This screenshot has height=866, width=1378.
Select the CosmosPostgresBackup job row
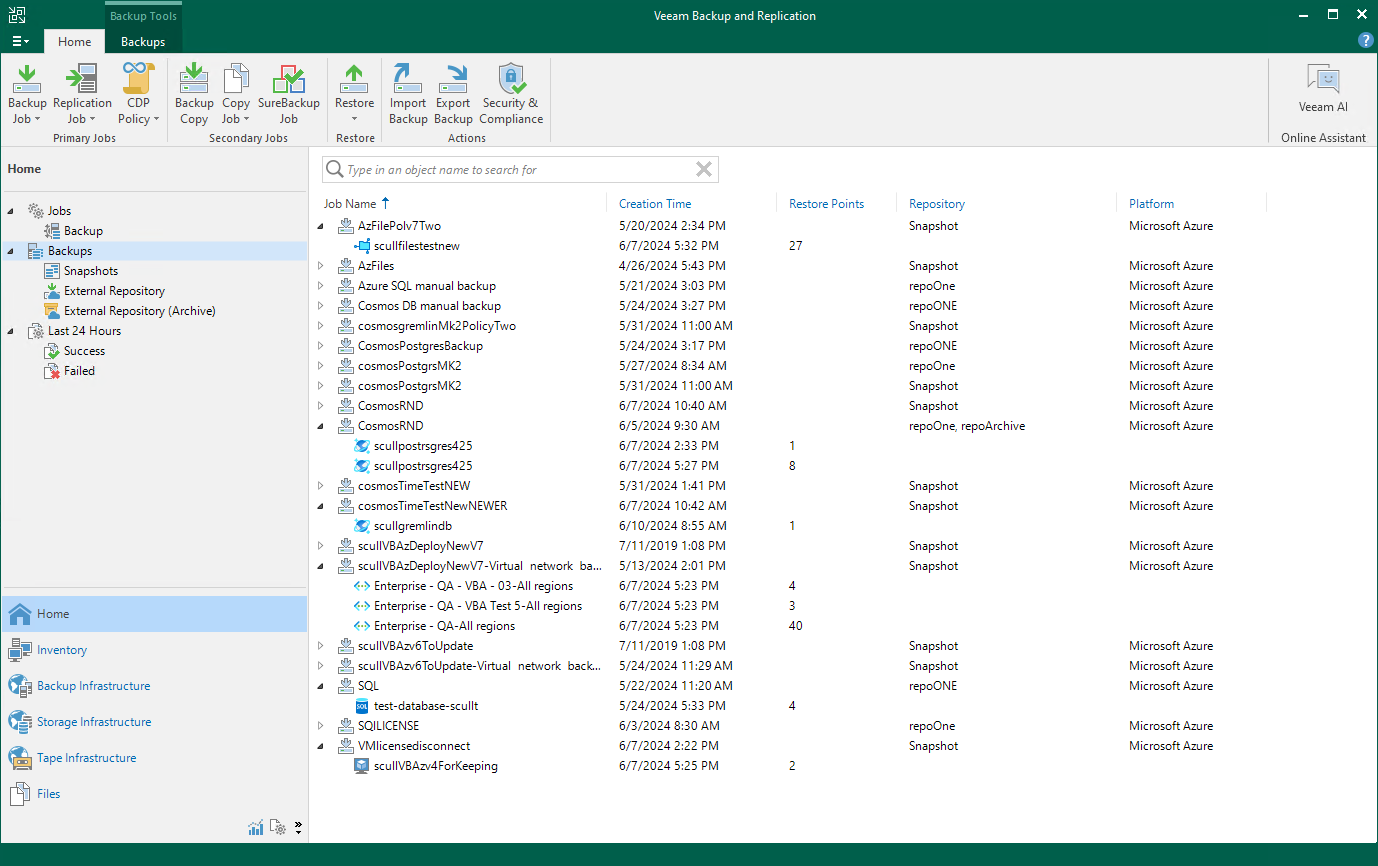[x=420, y=346]
